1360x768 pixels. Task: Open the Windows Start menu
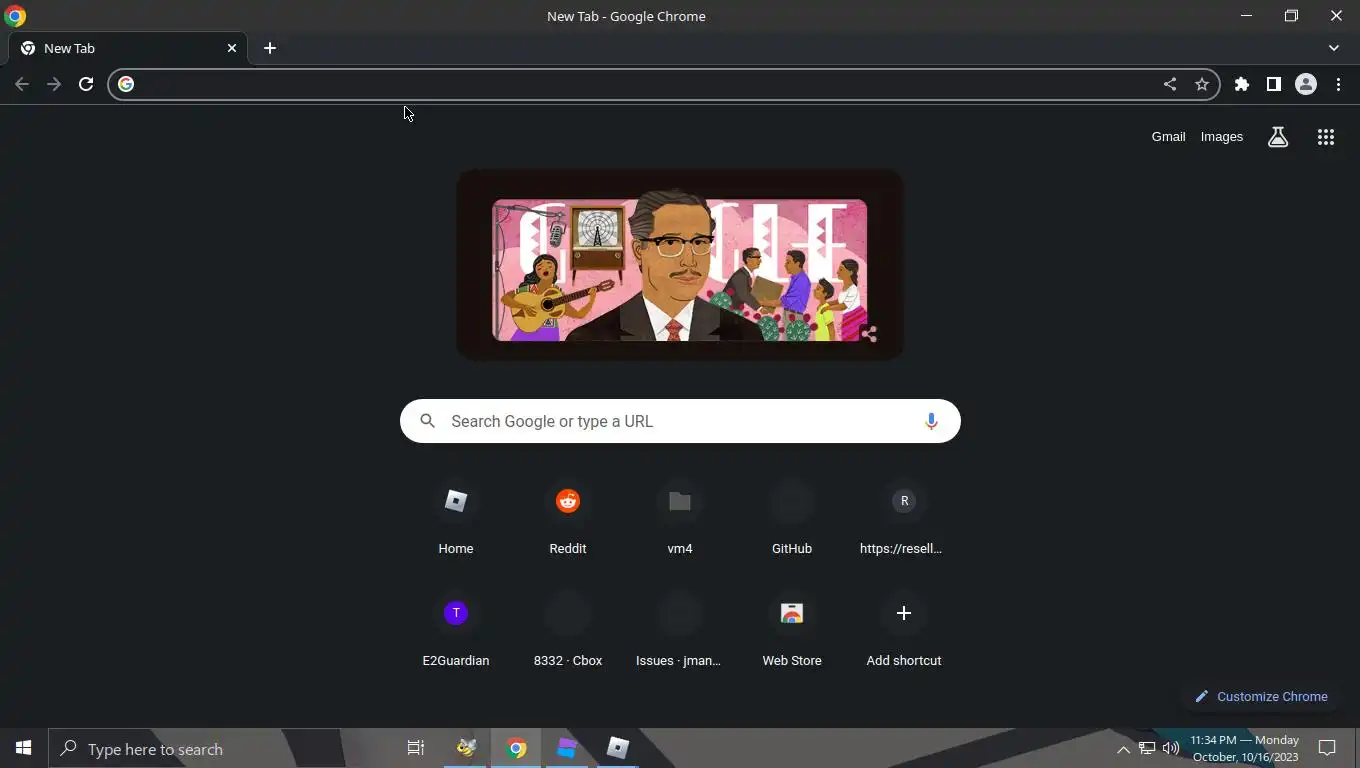[x=24, y=748]
